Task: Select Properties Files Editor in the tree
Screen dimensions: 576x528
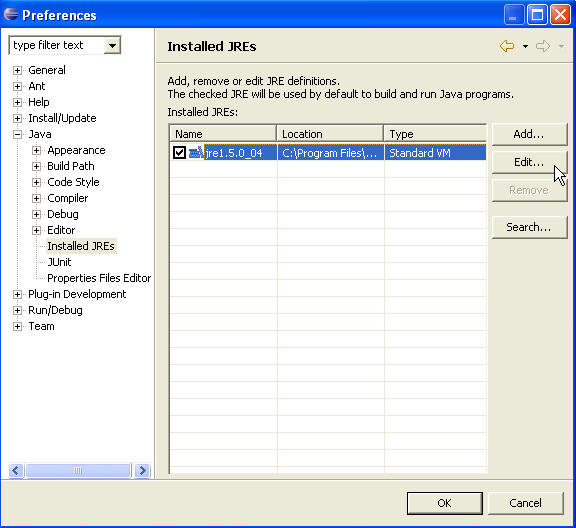Action: coord(99,278)
